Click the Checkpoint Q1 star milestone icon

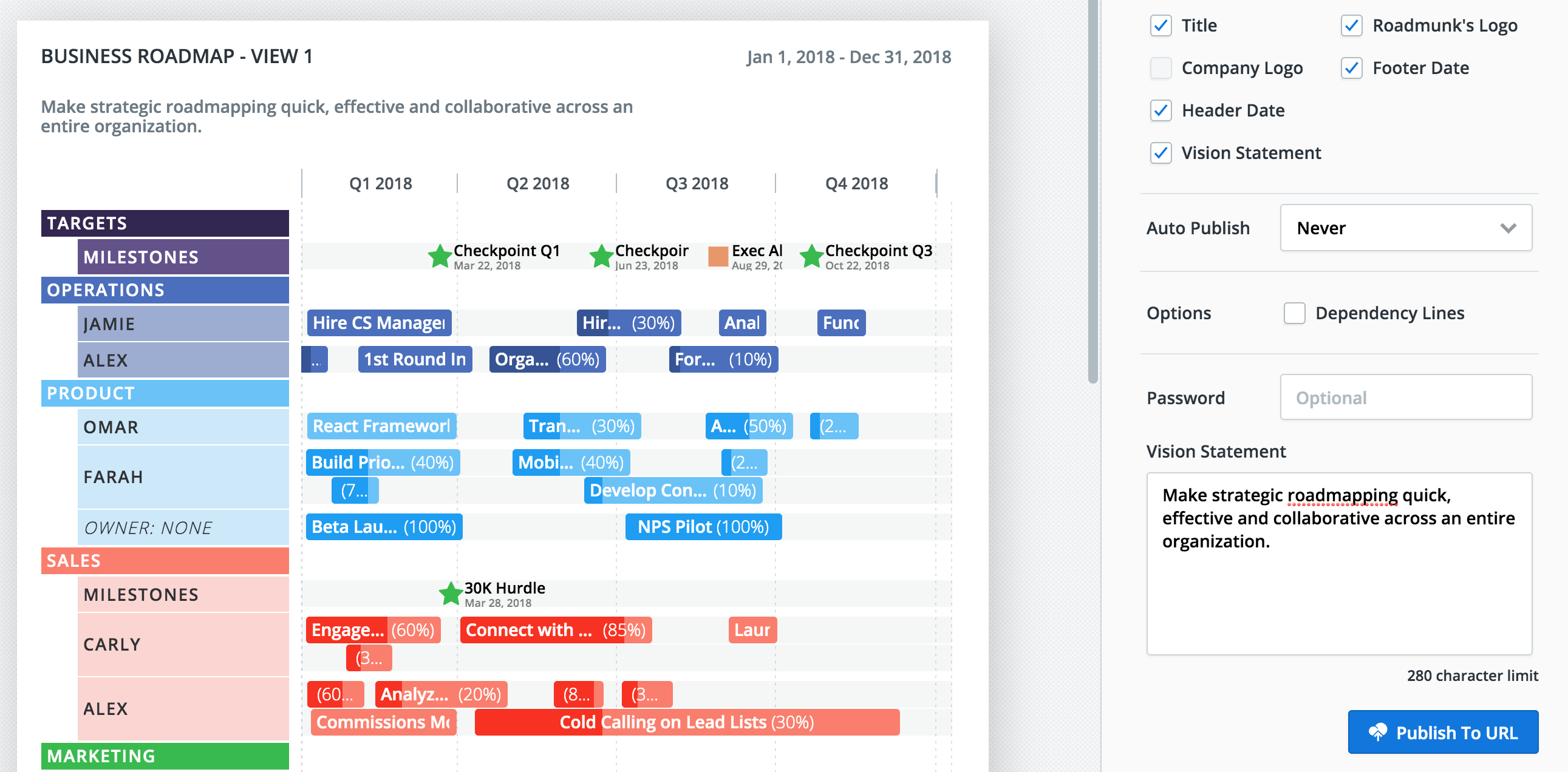[x=440, y=256]
